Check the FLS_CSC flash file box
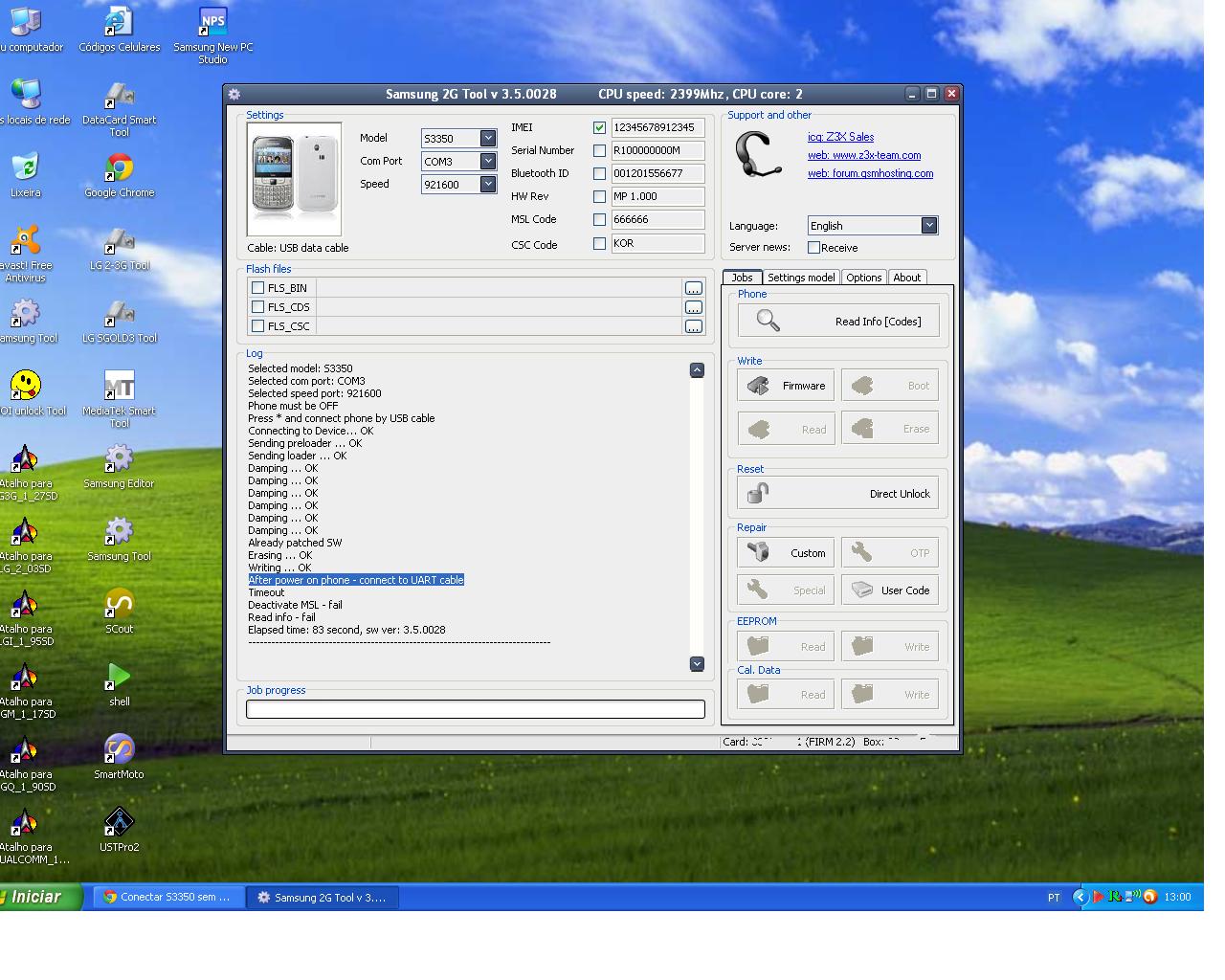 pyautogui.click(x=257, y=325)
